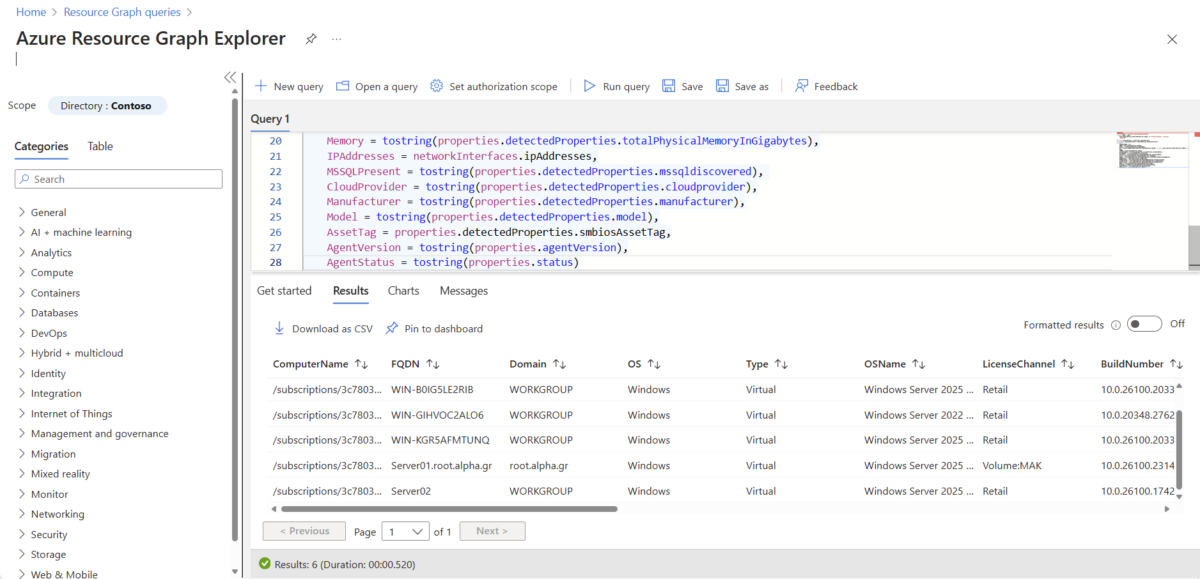Collapse the left categories pane

(230, 77)
